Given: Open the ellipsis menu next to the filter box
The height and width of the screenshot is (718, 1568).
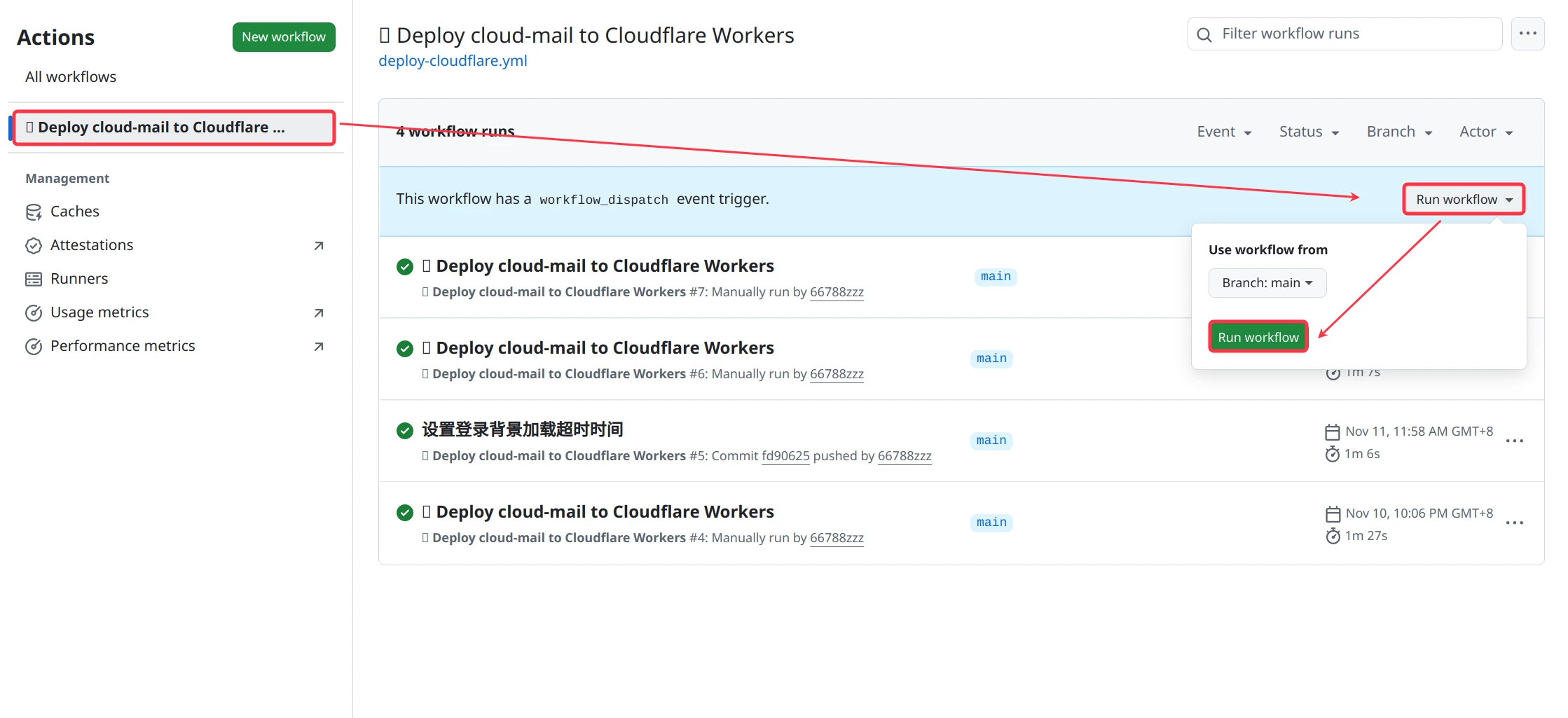Looking at the screenshot, I should [1527, 33].
